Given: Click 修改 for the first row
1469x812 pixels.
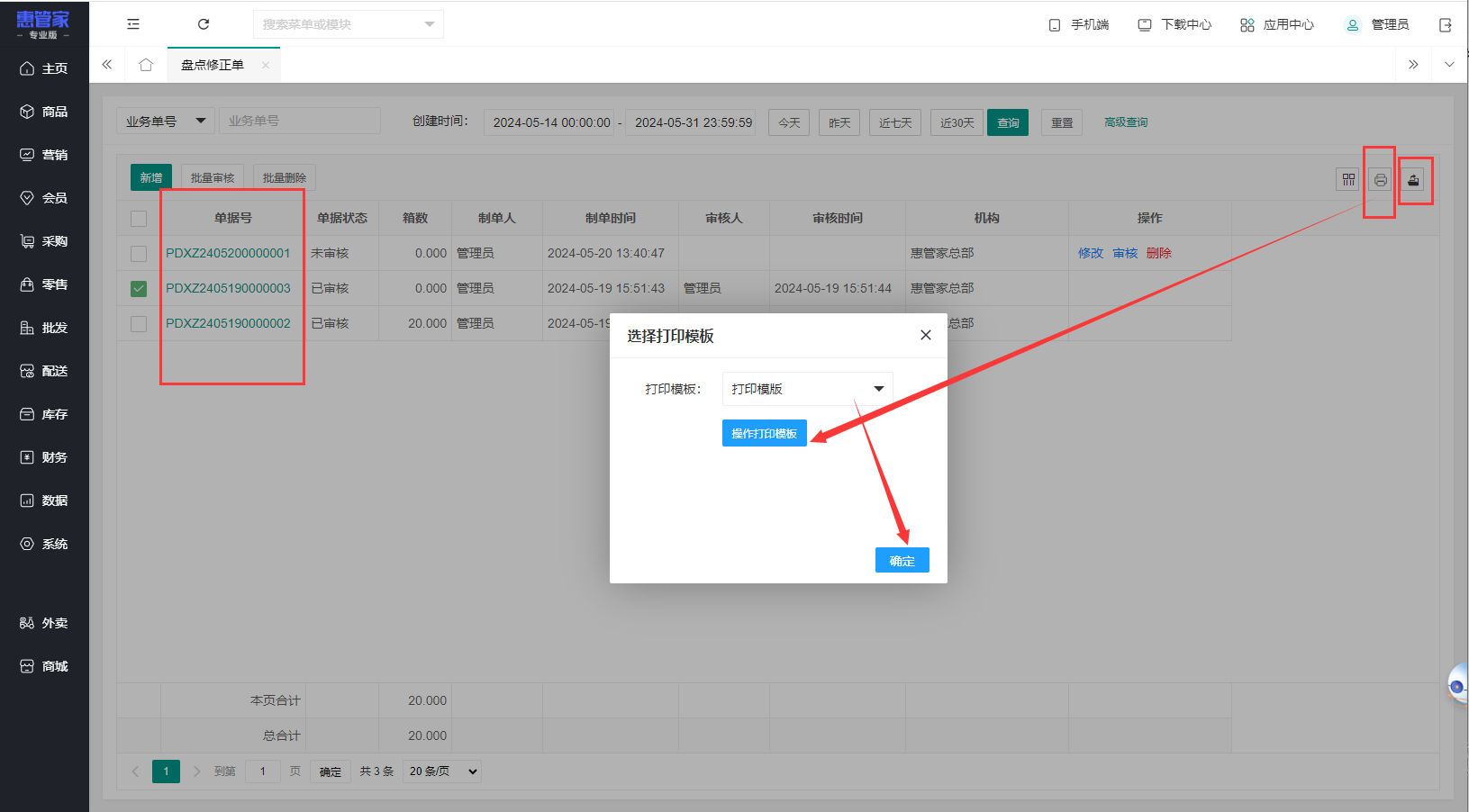Looking at the screenshot, I should (1091, 253).
